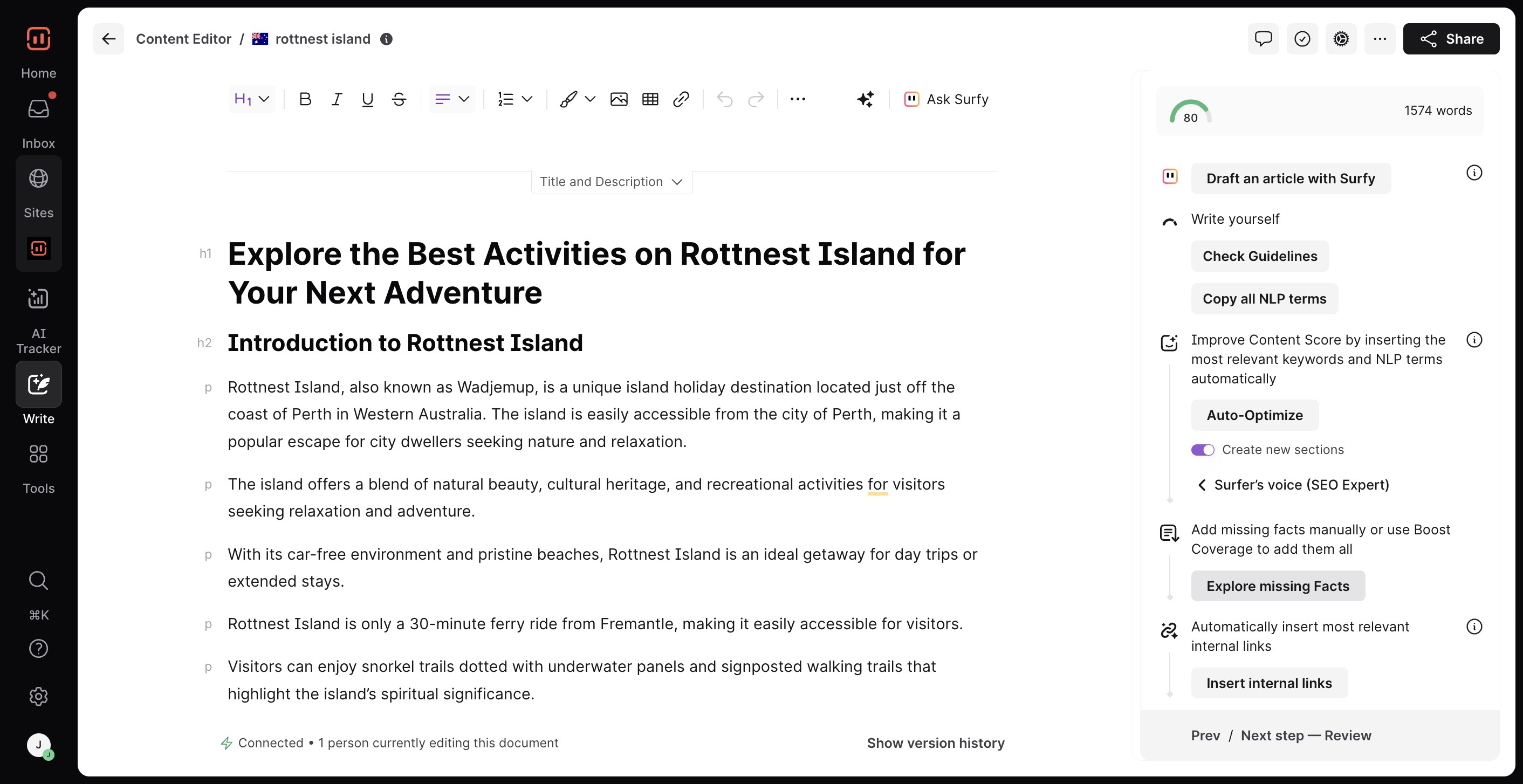Toggle bold formatting
The height and width of the screenshot is (784, 1523).
305,99
